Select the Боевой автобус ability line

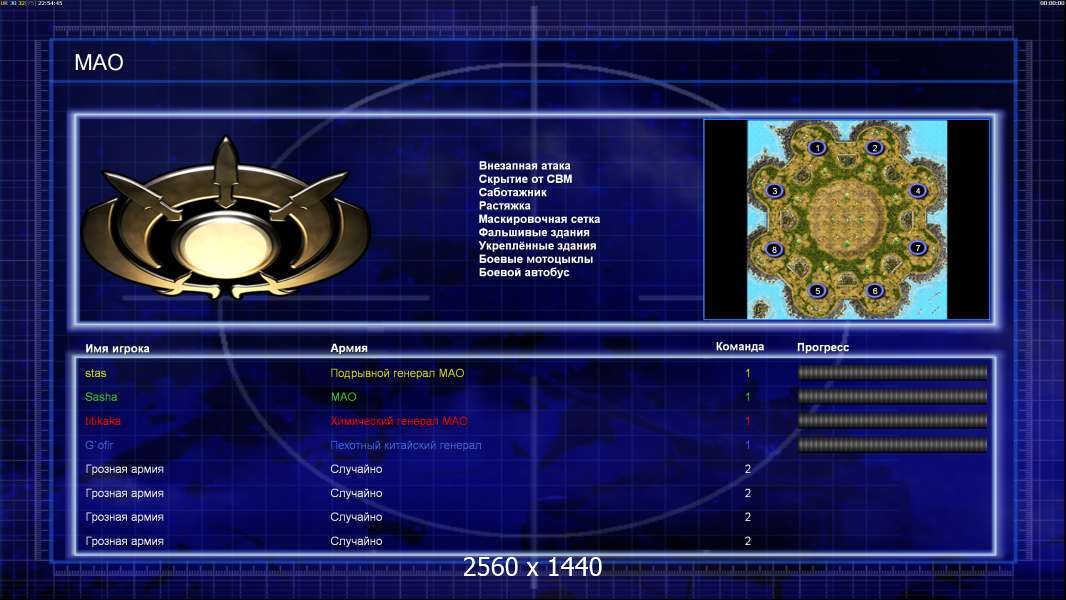pyautogui.click(x=523, y=272)
